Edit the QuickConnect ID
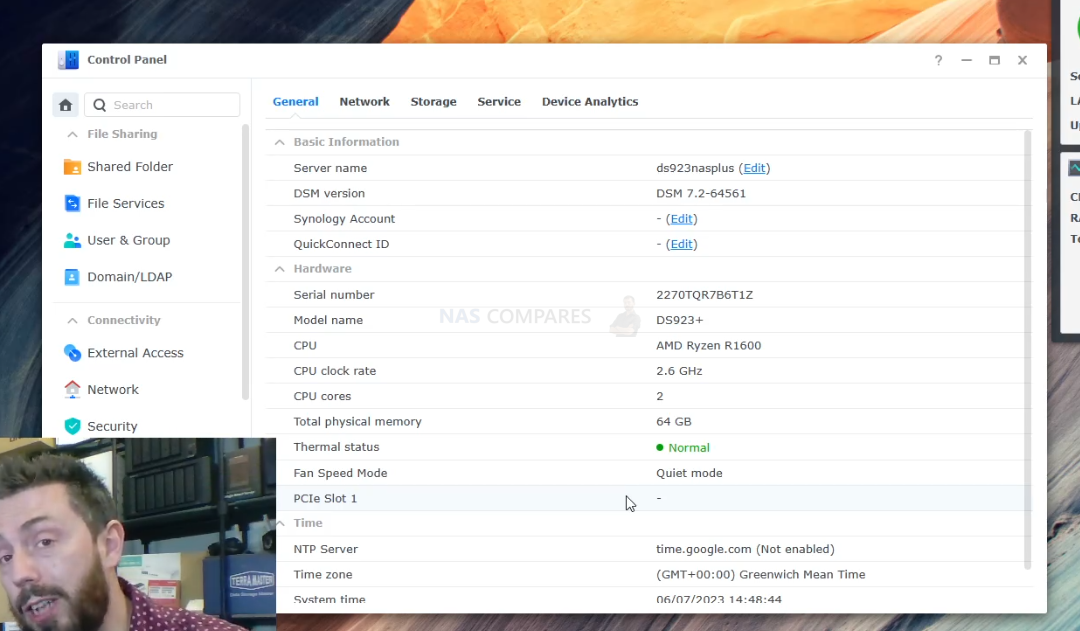Viewport: 1080px width, 631px height. [681, 244]
